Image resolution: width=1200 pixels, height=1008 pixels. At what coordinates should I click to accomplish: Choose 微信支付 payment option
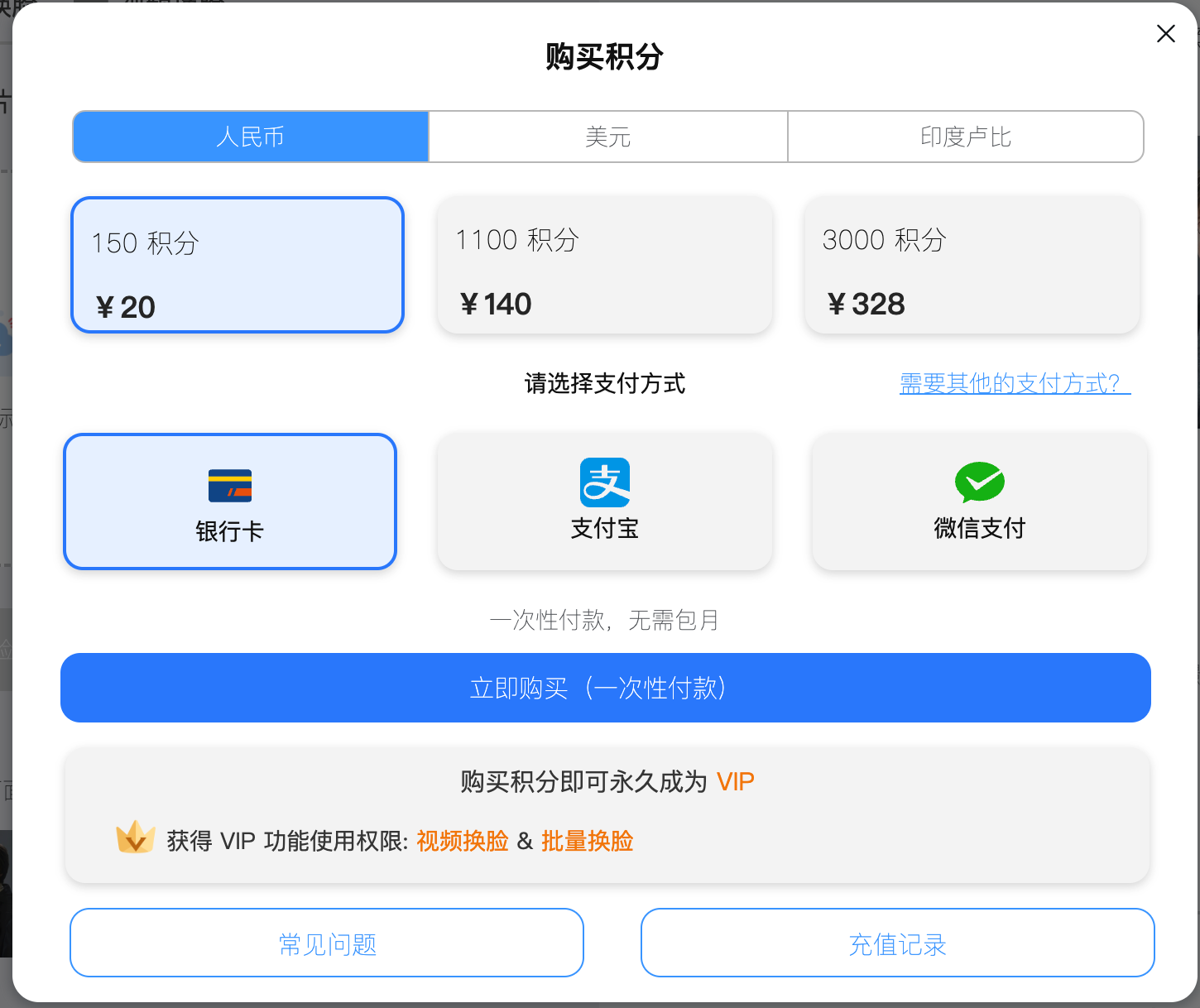pyautogui.click(x=980, y=502)
